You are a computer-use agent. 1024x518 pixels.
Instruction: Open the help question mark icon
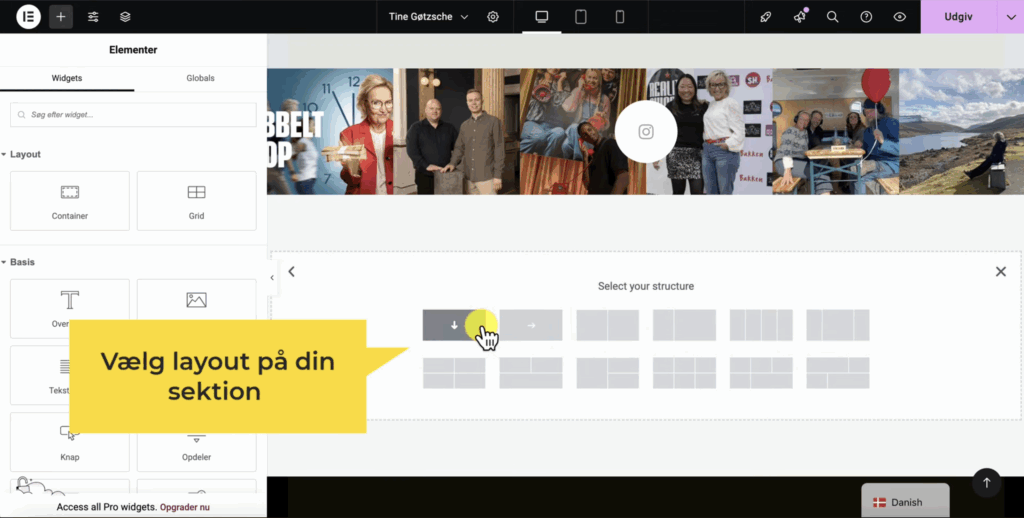pyautogui.click(x=866, y=17)
